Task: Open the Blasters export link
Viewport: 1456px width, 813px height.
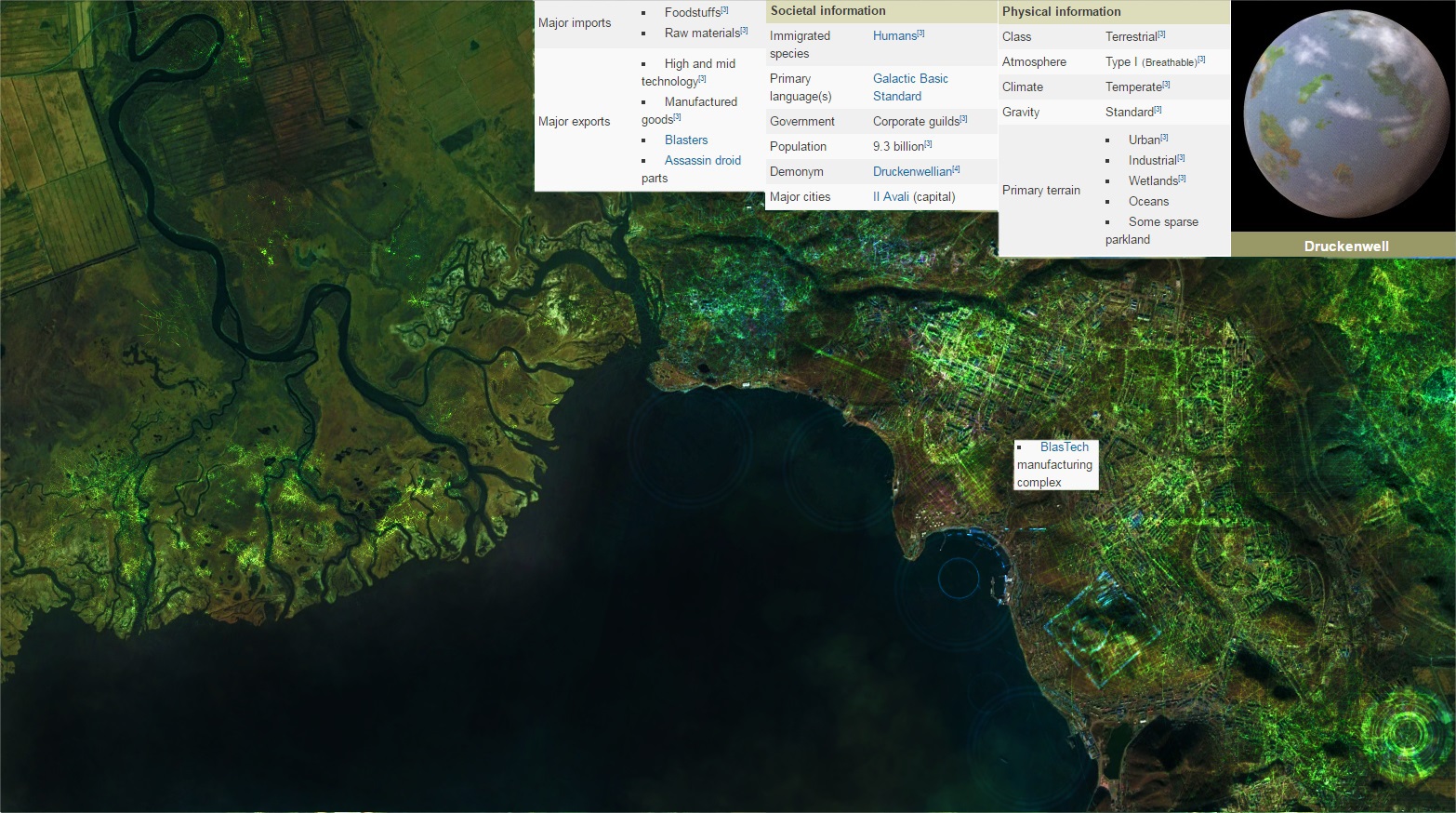Action: [x=686, y=140]
